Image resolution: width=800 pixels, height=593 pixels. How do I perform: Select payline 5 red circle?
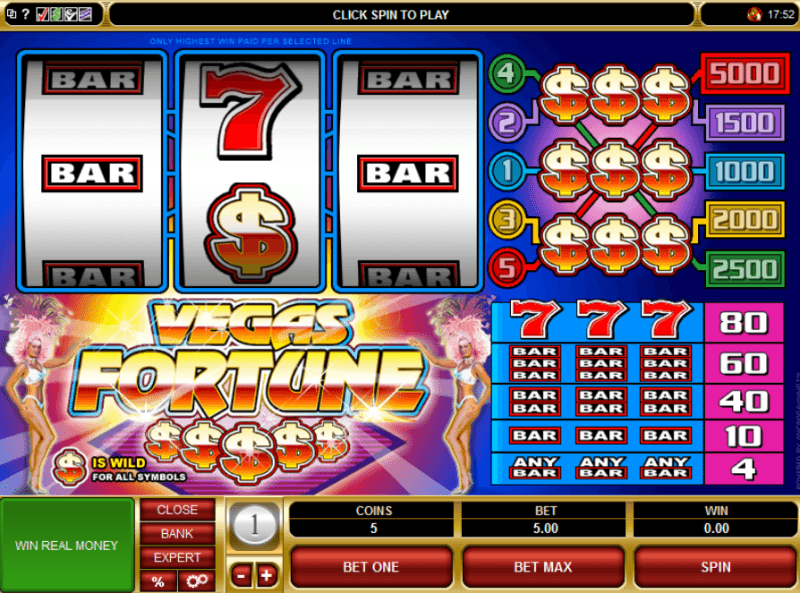(506, 268)
